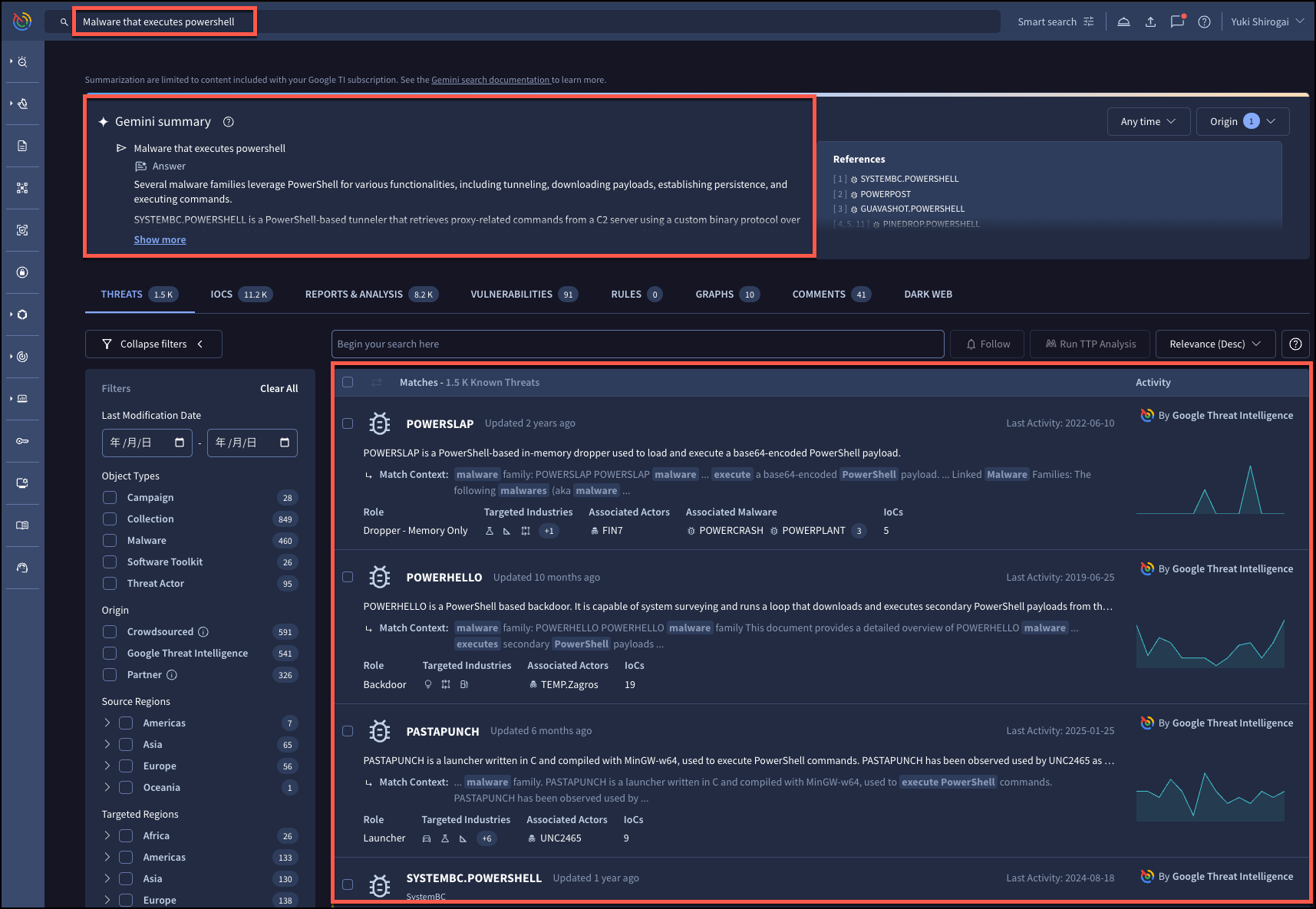This screenshot has height=909, width=1316.
Task: Click the POWERHELLO activity chart
Action: click(x=1210, y=643)
